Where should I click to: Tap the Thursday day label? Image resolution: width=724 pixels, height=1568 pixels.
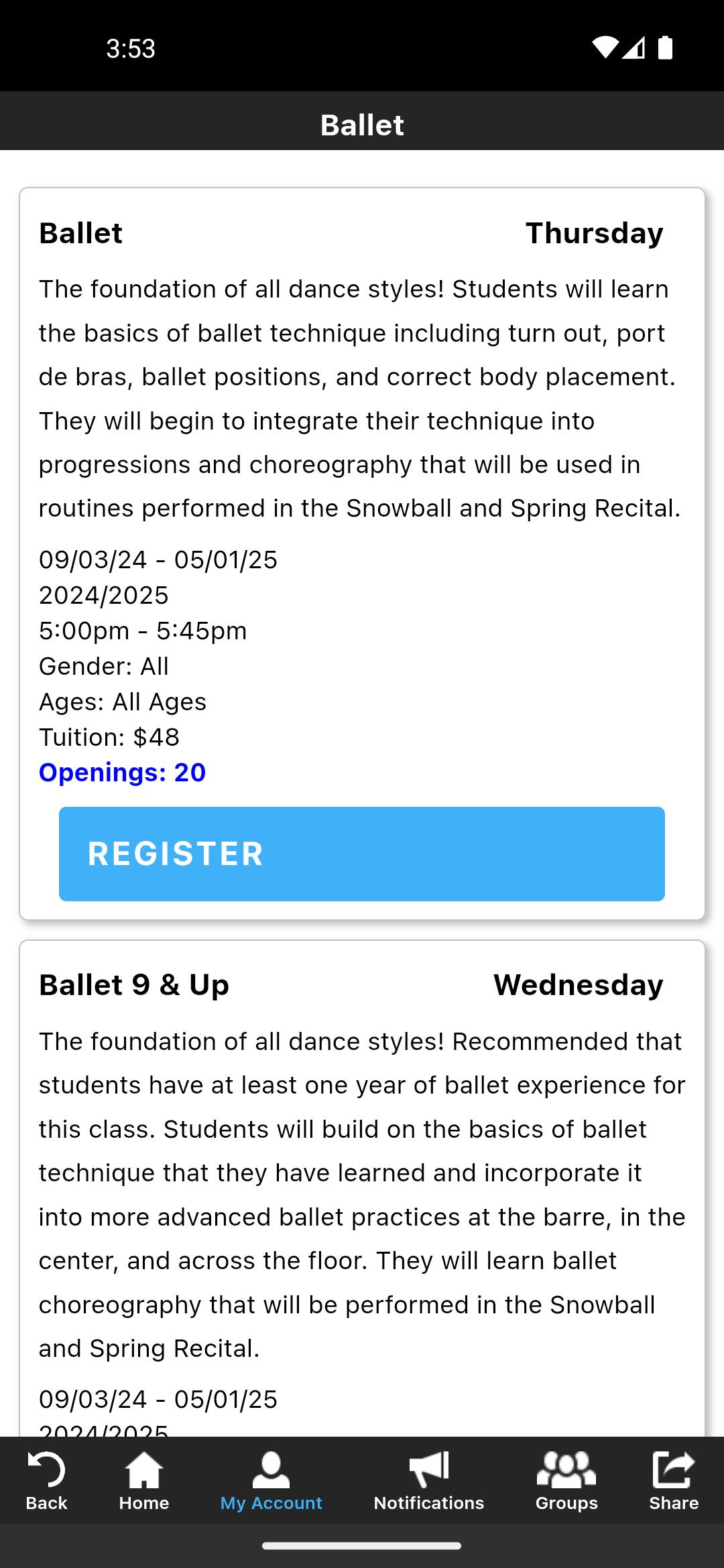(594, 233)
